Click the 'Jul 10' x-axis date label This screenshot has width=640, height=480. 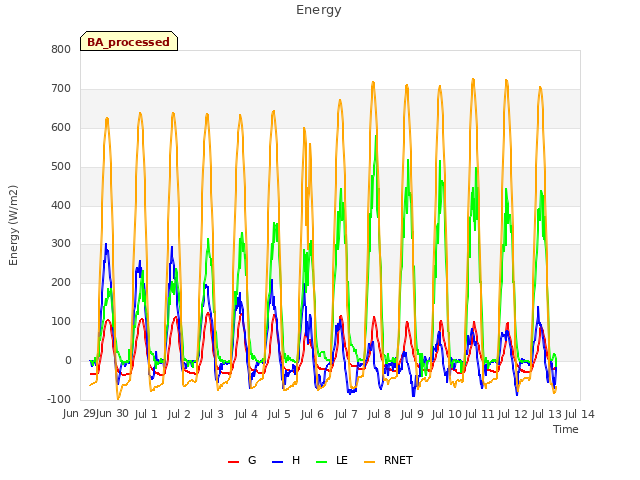coord(447,414)
